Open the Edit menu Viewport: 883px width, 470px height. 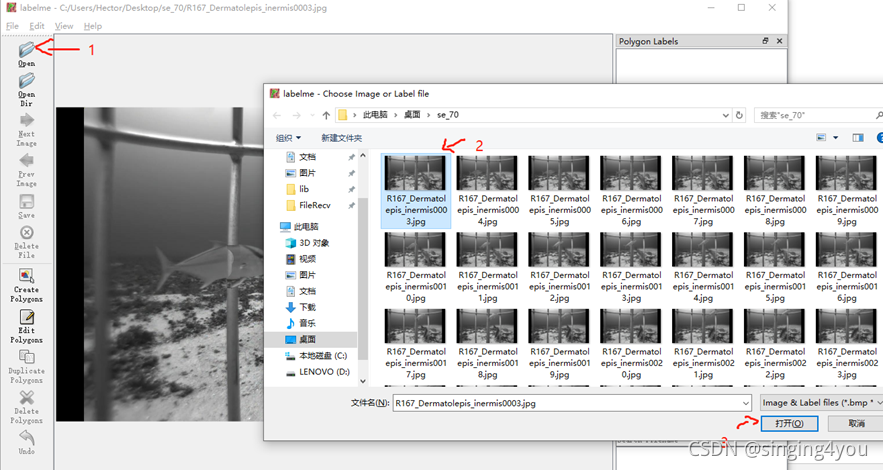pyautogui.click(x=37, y=26)
